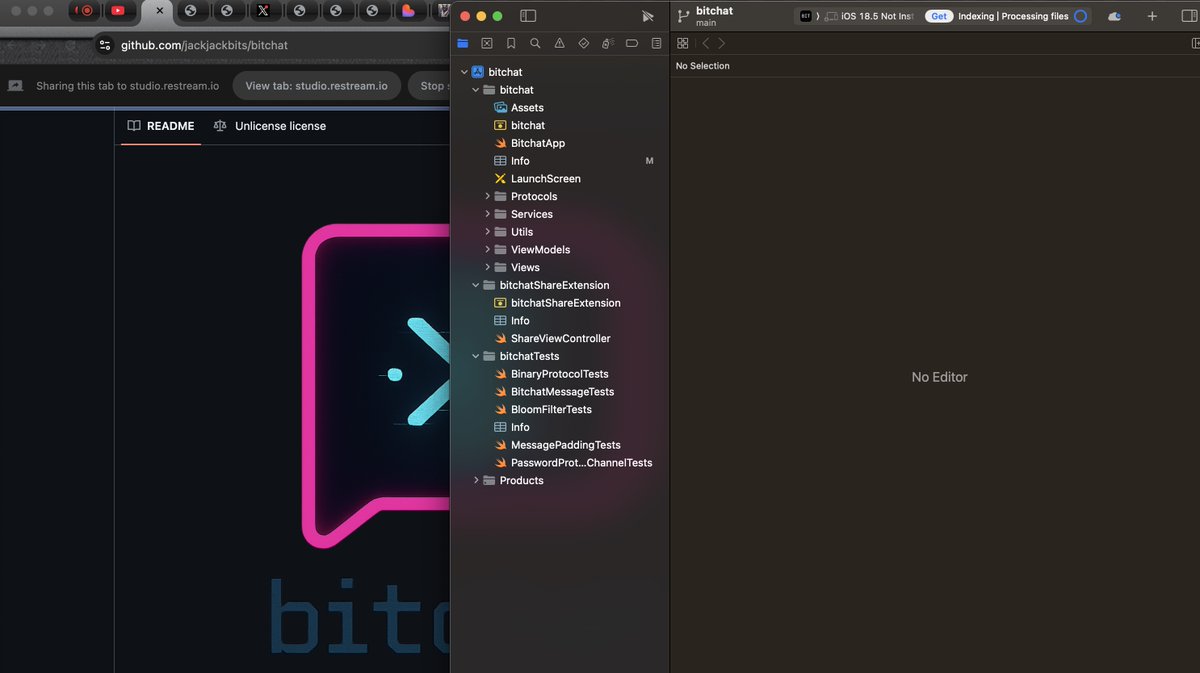Switch to the X (Twitter) browser tab

point(263,11)
